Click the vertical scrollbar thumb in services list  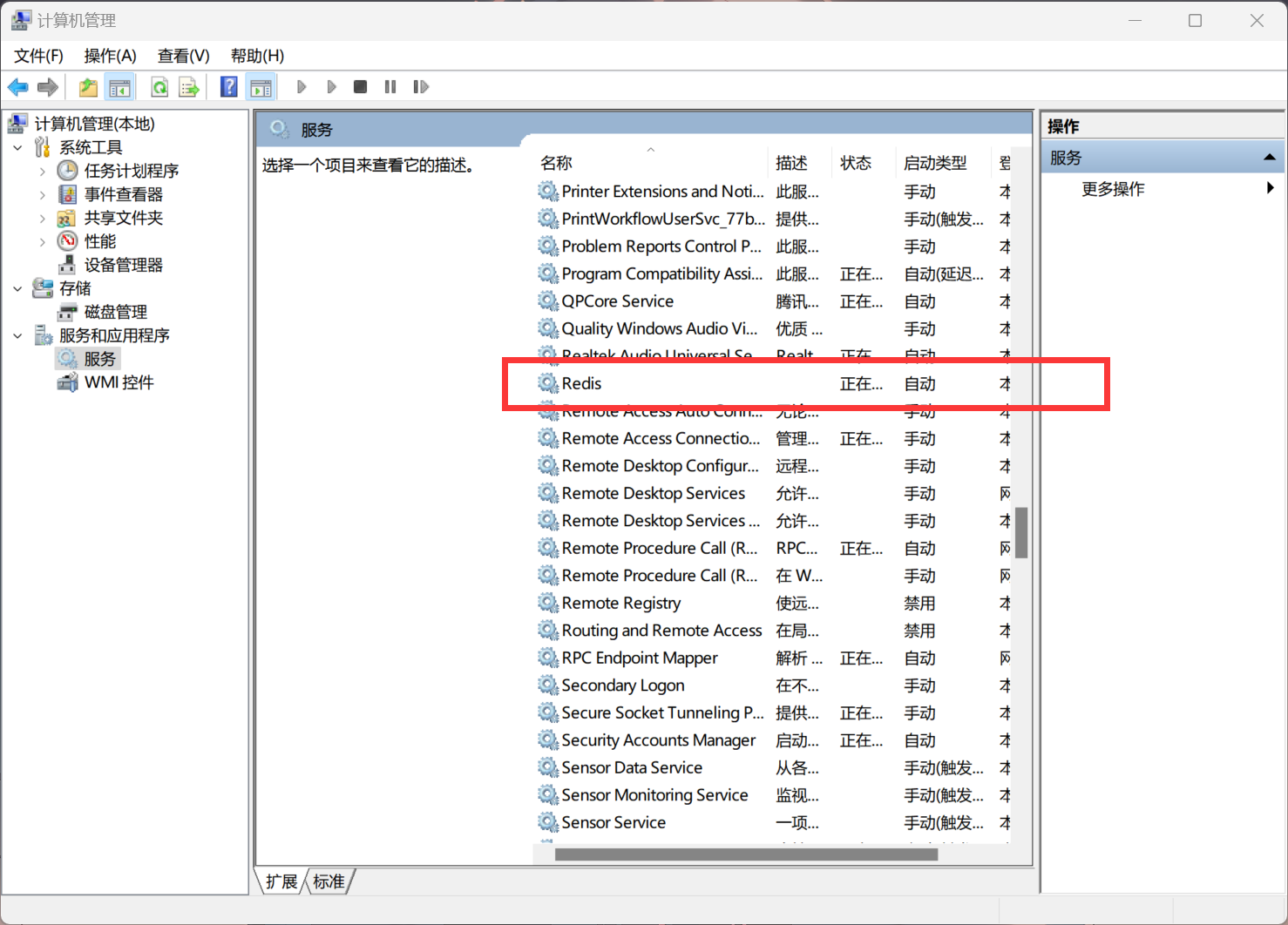click(x=1021, y=532)
